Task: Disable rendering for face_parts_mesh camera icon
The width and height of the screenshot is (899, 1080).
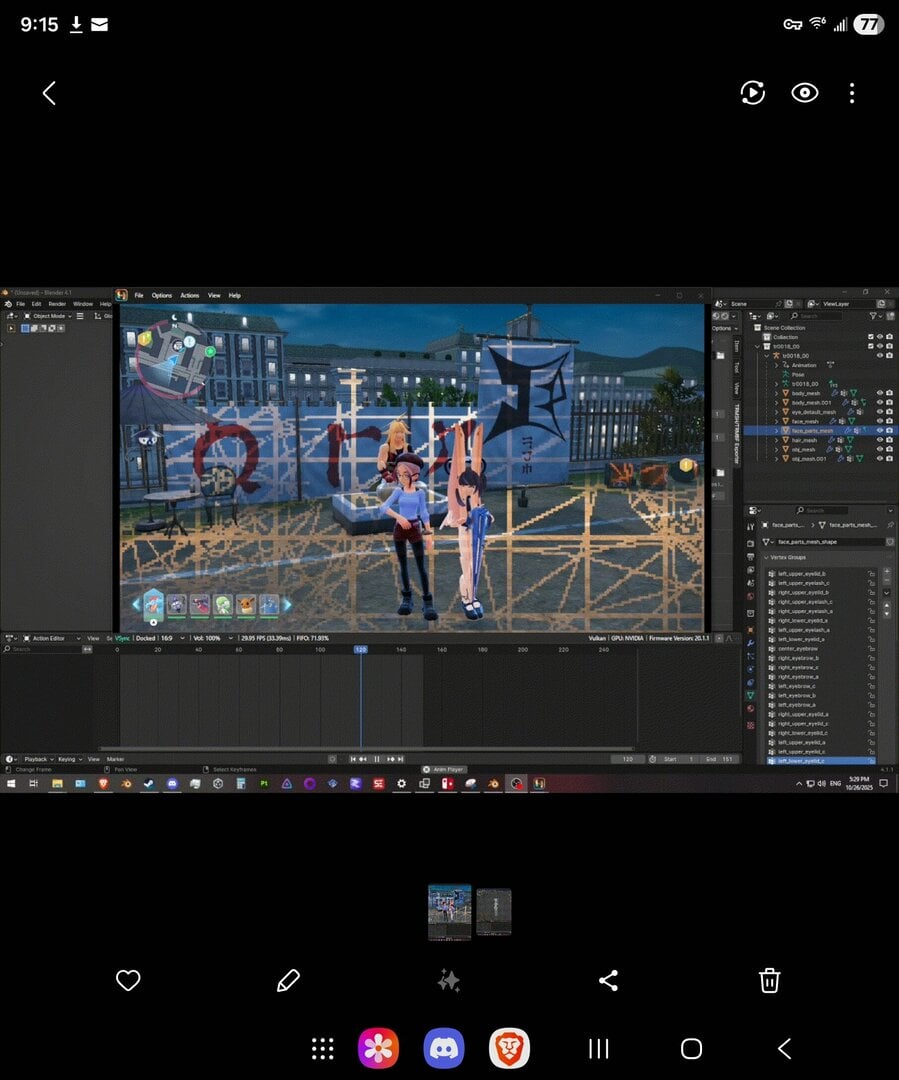Action: click(x=889, y=430)
